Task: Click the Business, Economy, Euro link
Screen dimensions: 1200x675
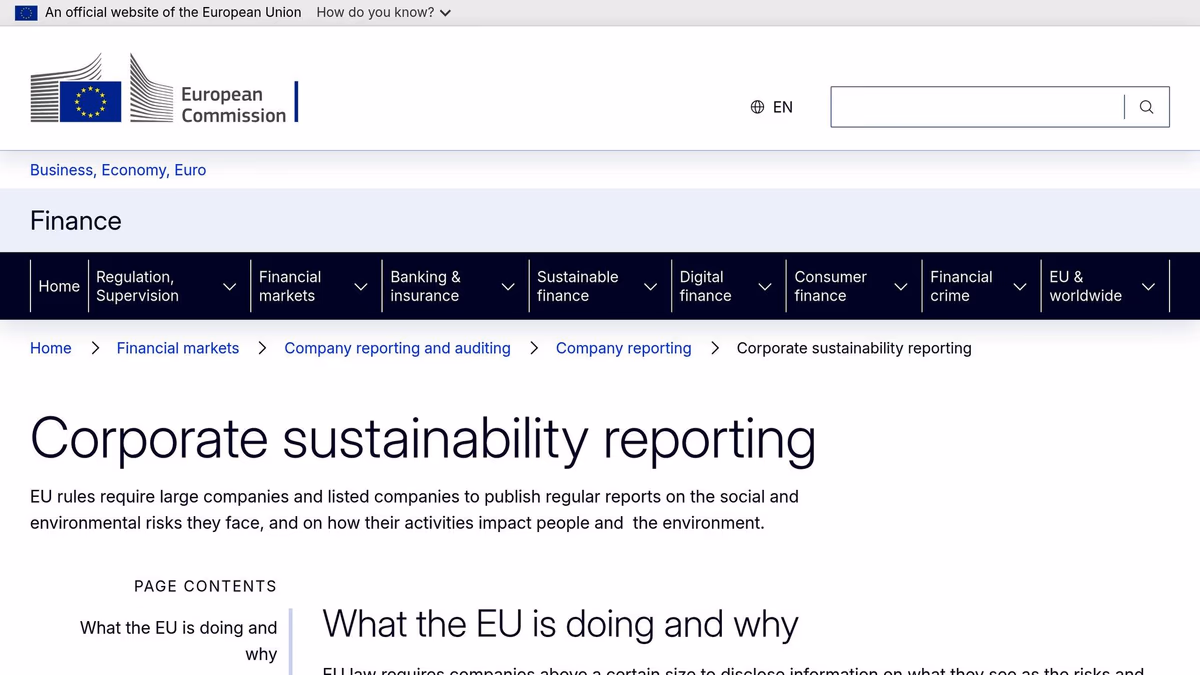Action: (x=117, y=170)
